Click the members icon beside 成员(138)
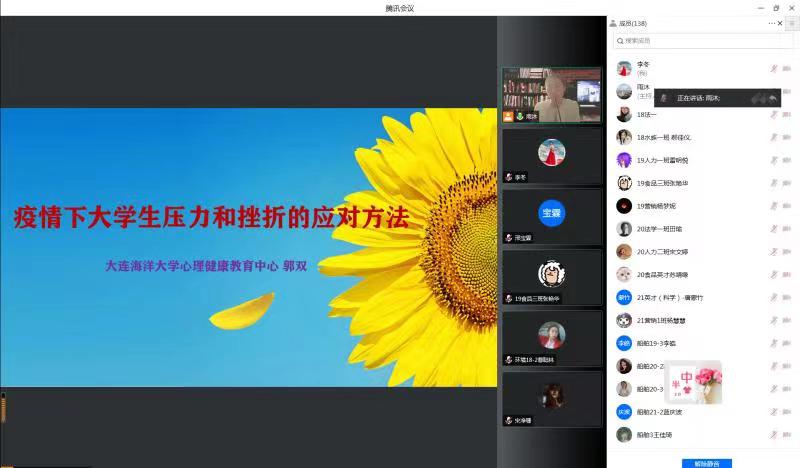The image size is (800, 468). pos(613,23)
